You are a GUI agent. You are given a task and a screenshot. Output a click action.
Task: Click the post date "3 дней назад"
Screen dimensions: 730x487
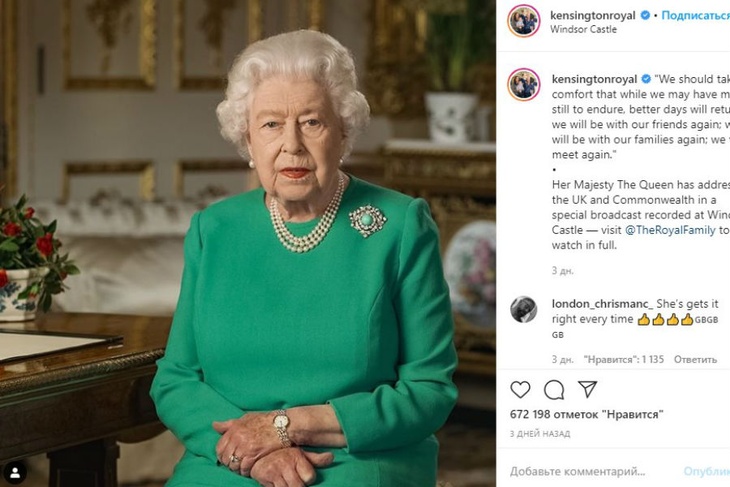point(540,433)
